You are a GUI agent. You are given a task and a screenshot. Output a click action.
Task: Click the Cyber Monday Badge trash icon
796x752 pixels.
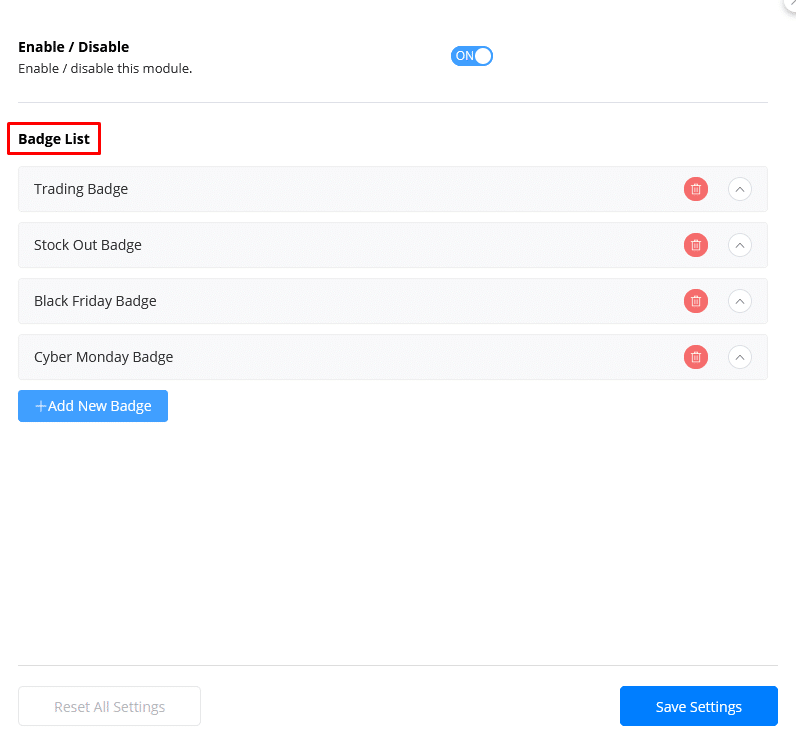(696, 357)
